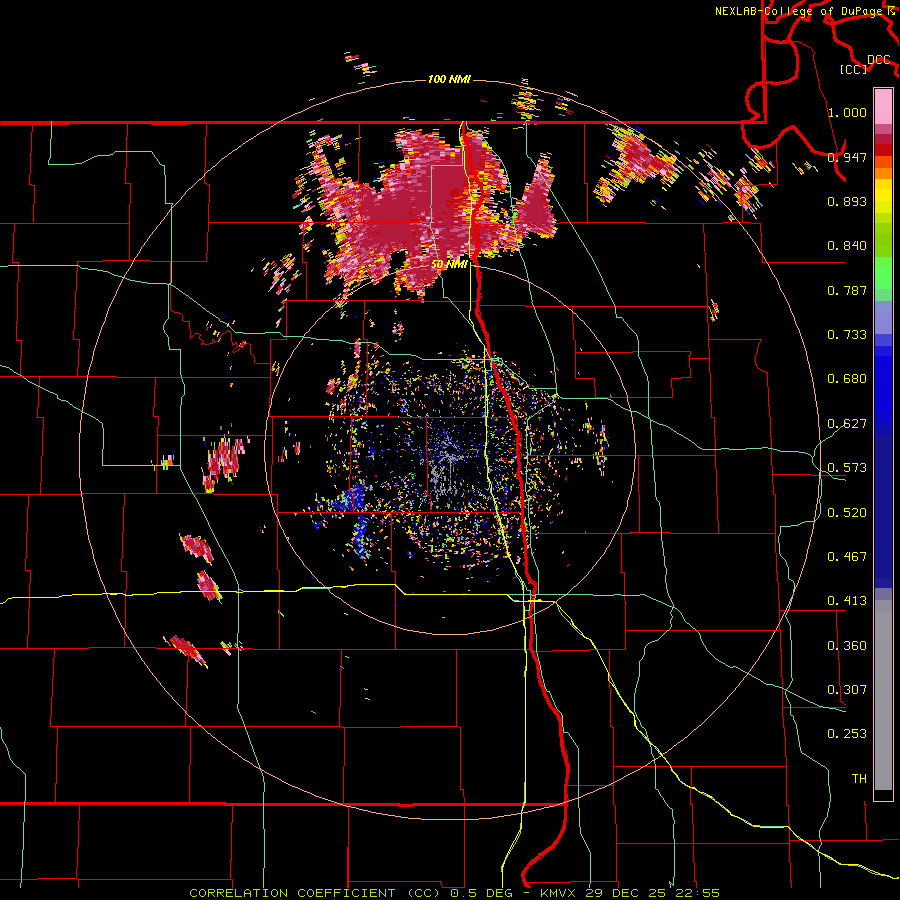Viewport: 900px width, 900px height.
Task: Click the 0.573 scale value
Action: click(x=847, y=468)
